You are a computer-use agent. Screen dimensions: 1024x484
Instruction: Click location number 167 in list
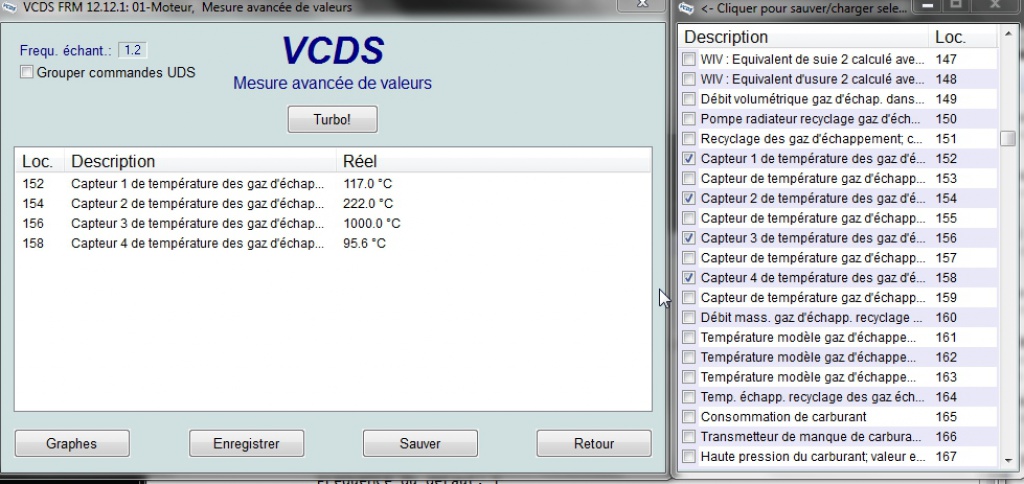[946, 457]
